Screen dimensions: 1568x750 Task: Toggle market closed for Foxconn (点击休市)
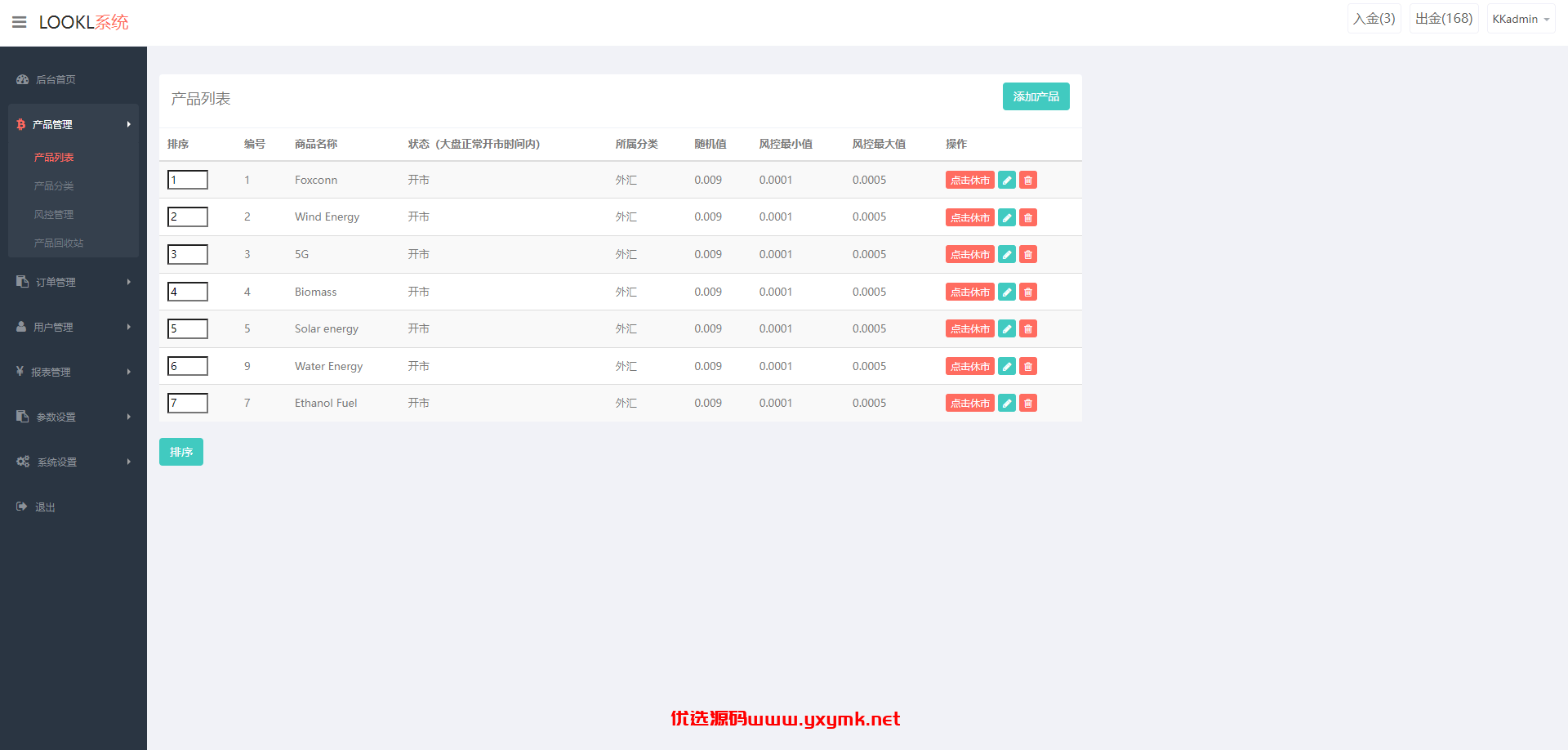pos(970,180)
